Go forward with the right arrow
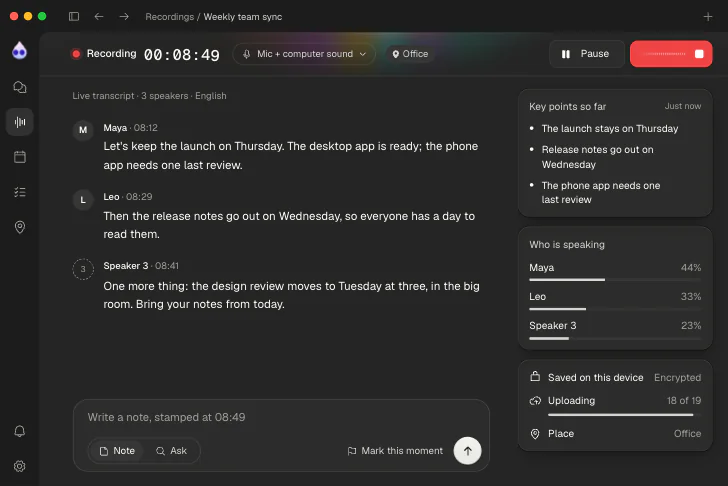Viewport: 728px width, 486px height. (124, 17)
